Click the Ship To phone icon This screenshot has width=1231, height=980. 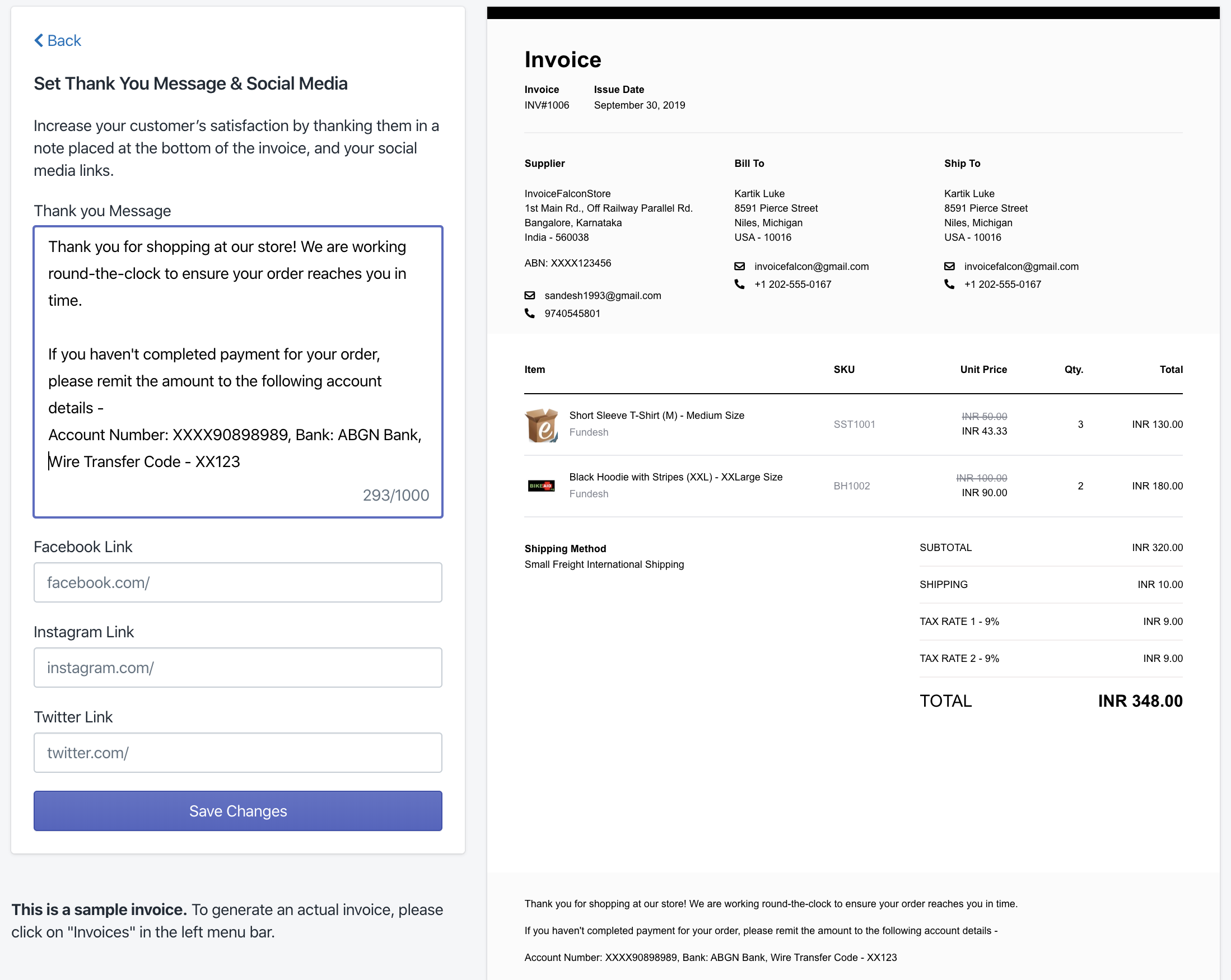949,284
